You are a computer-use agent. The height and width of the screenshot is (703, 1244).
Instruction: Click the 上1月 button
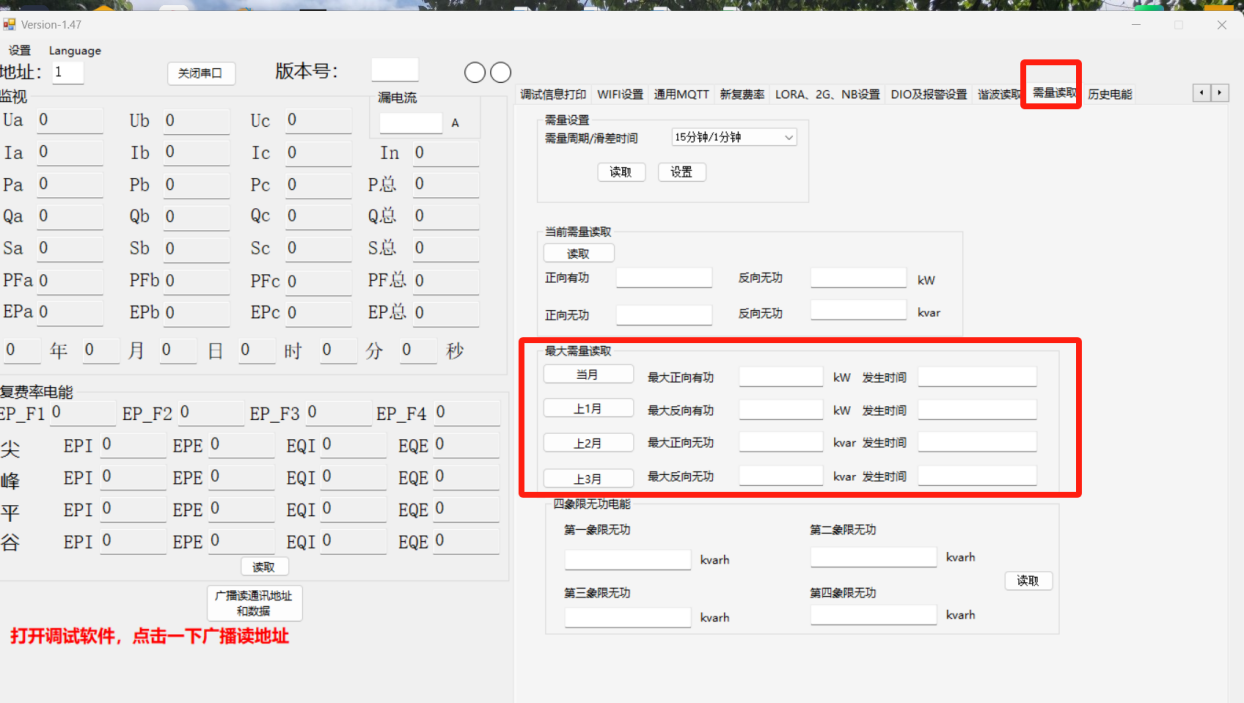pos(588,409)
